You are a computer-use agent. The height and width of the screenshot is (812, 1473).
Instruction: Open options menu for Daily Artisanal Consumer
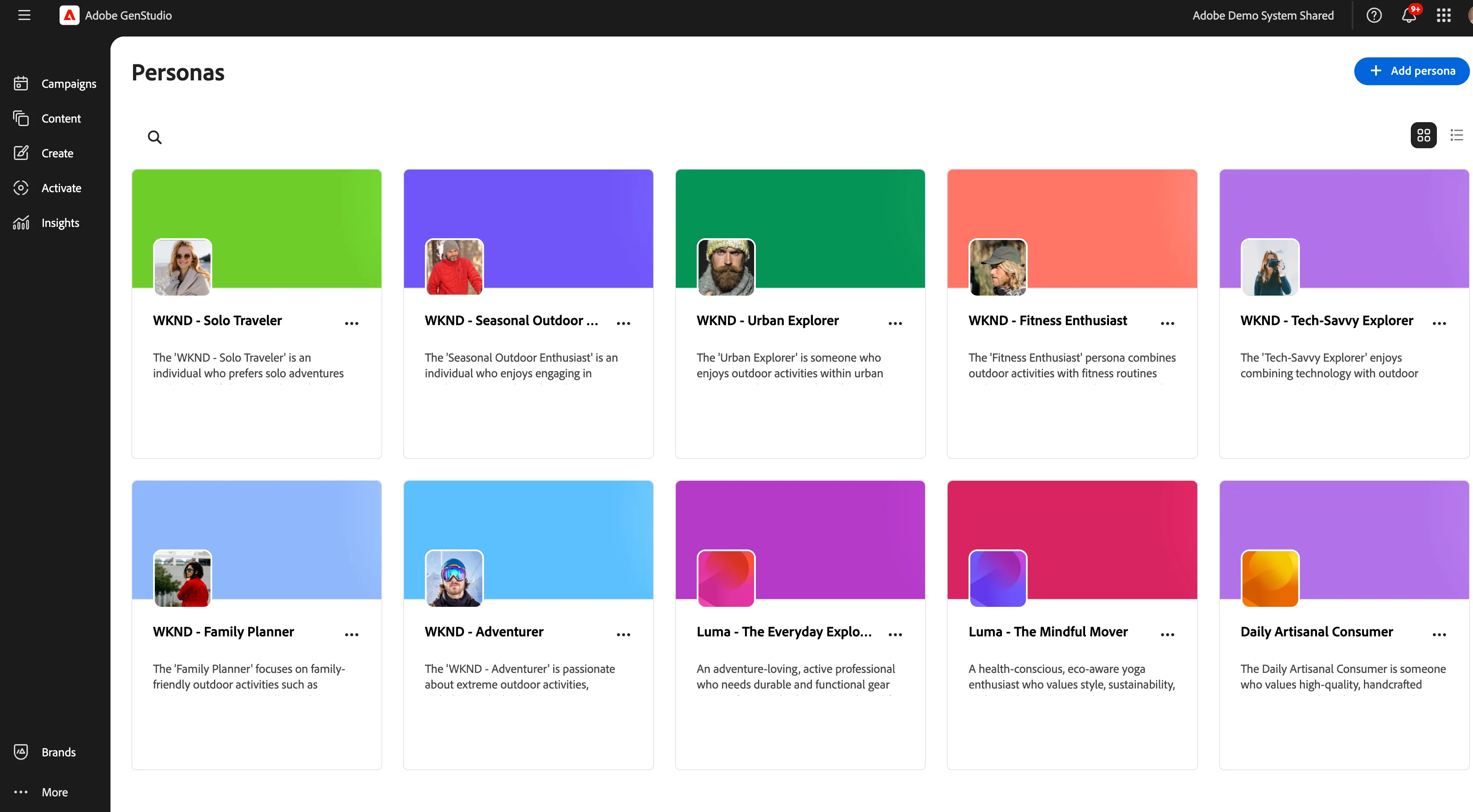(1439, 634)
